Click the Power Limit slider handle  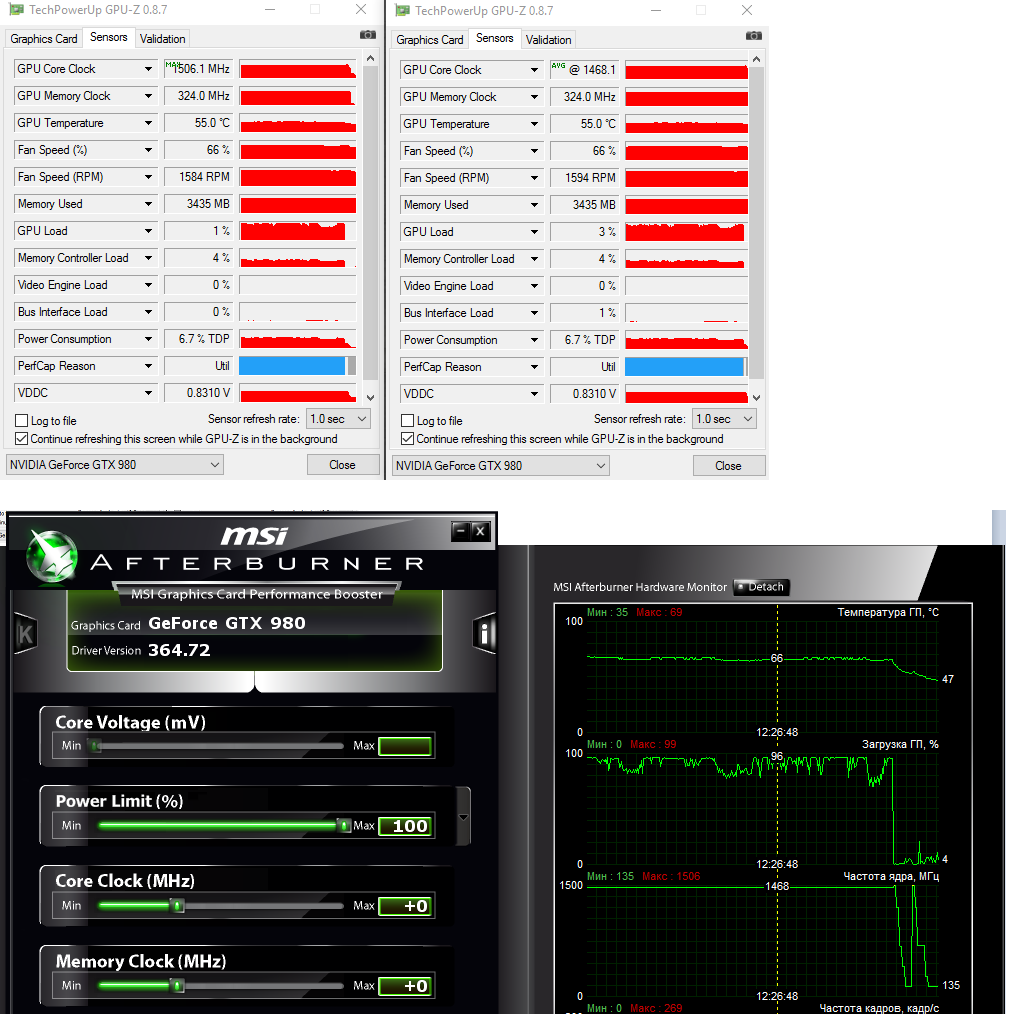[x=344, y=826]
